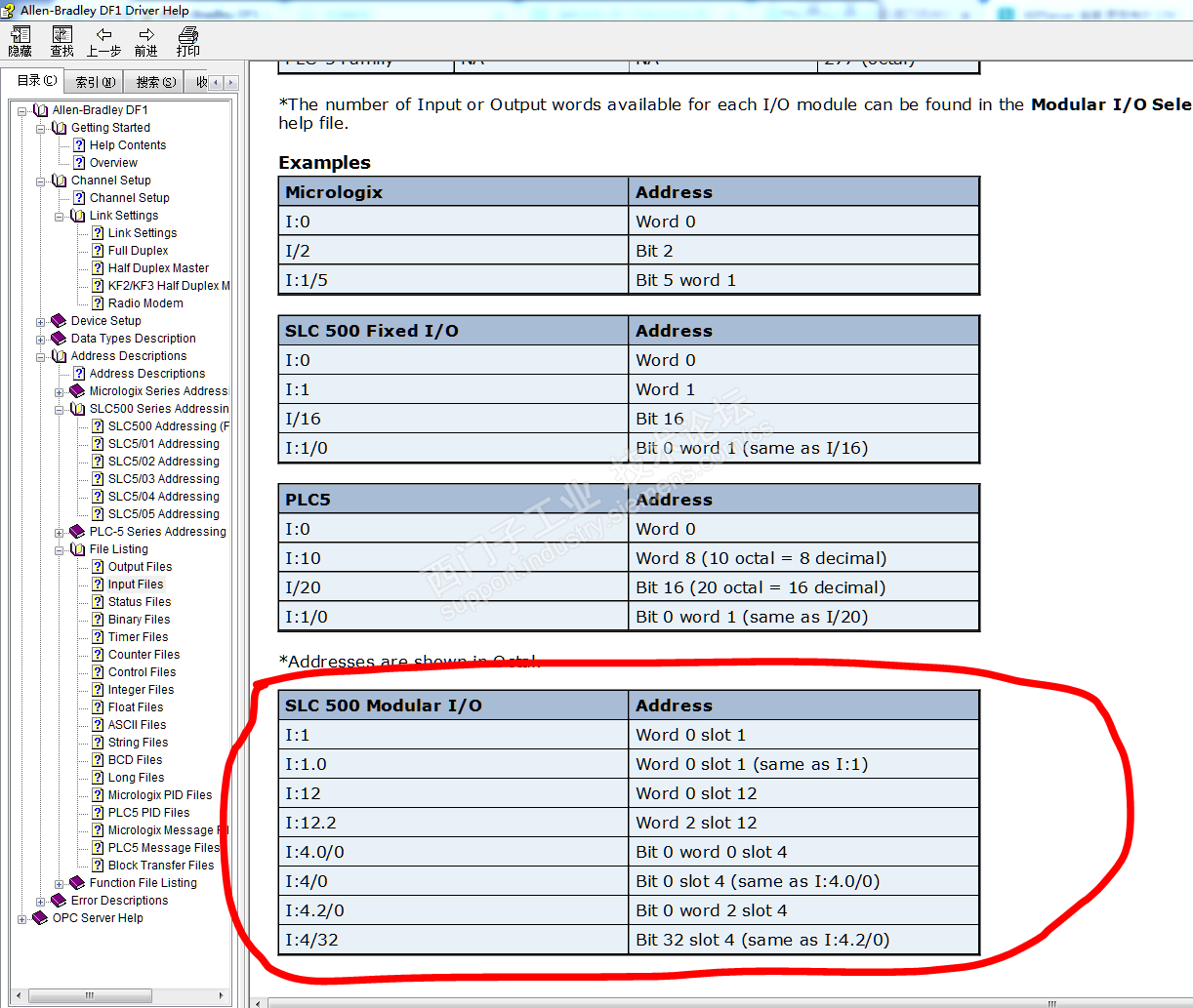Open the Radio Modem topic
The image size is (1193, 1008).
coord(145,303)
